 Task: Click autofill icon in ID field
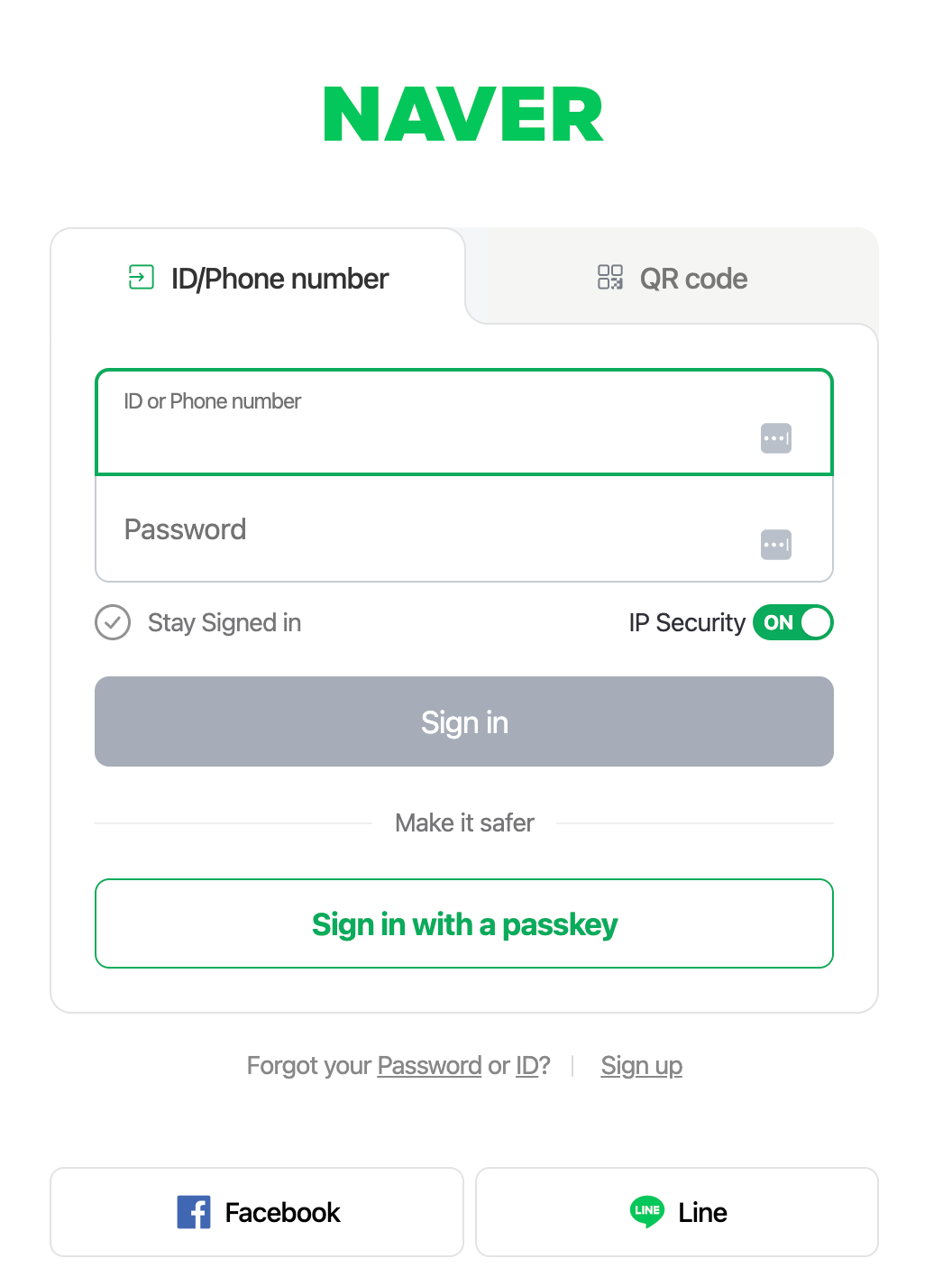[x=775, y=438]
